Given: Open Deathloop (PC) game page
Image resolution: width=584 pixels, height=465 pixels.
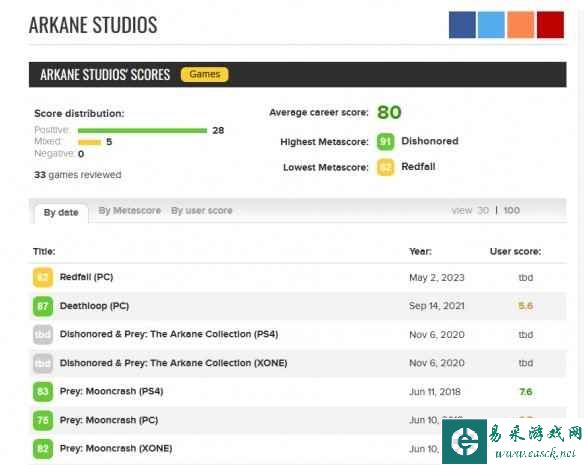Looking at the screenshot, I should 95,306.
